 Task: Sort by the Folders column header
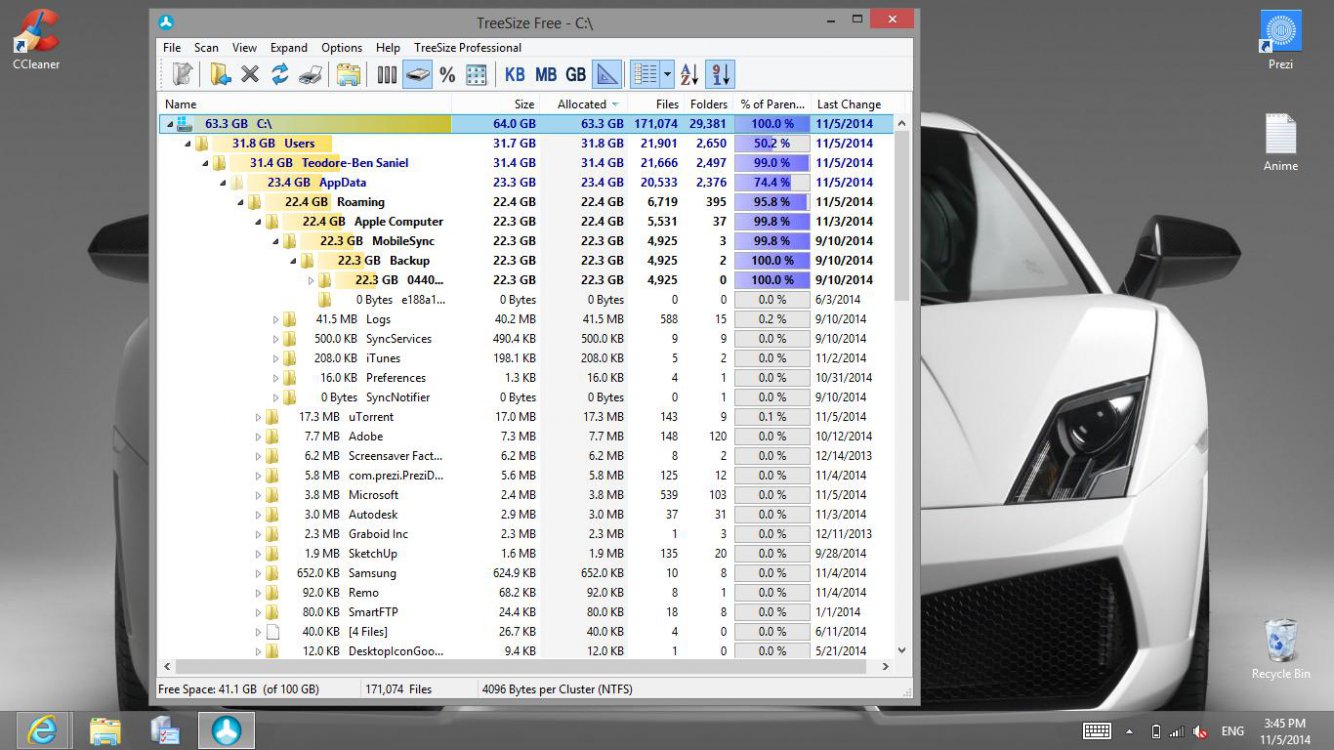click(x=707, y=104)
